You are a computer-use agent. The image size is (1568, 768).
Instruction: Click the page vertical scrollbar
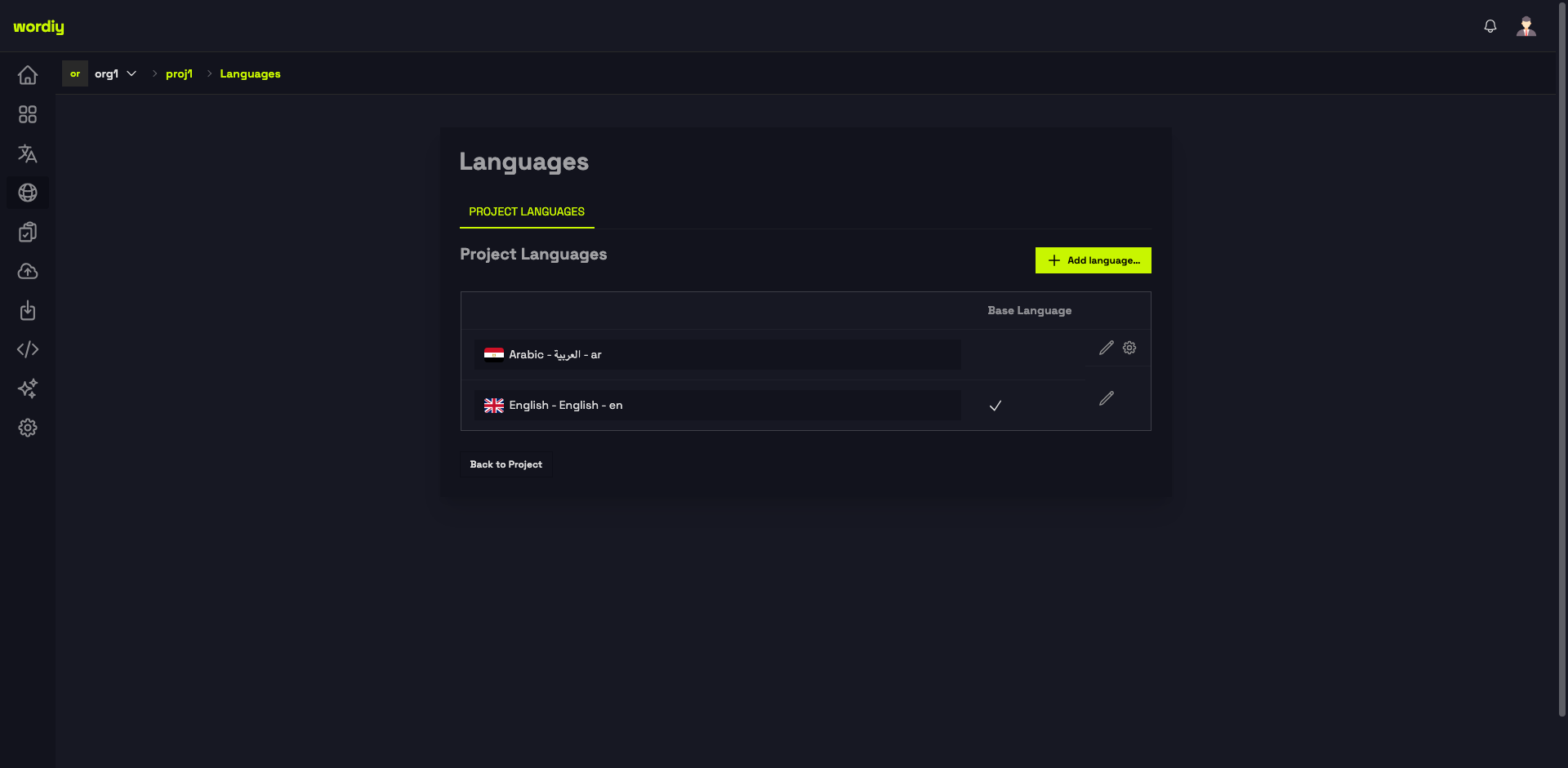click(1562, 359)
